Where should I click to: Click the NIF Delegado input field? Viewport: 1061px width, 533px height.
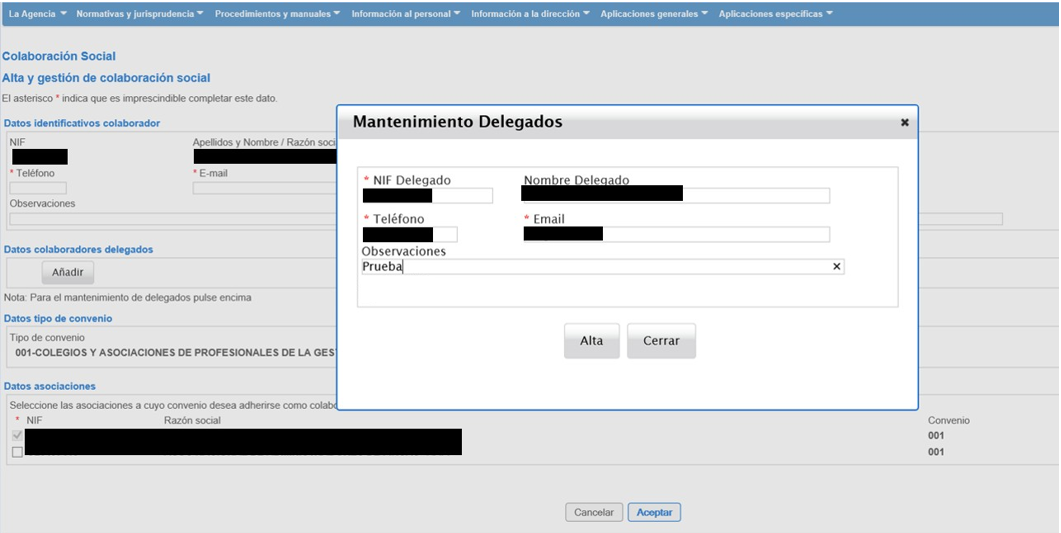tap(428, 195)
